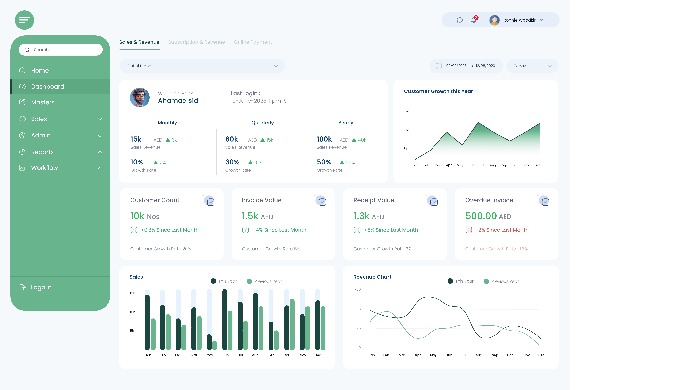Click the 30% quarterly growth value
The height and width of the screenshot is (390, 680).
(x=232, y=162)
